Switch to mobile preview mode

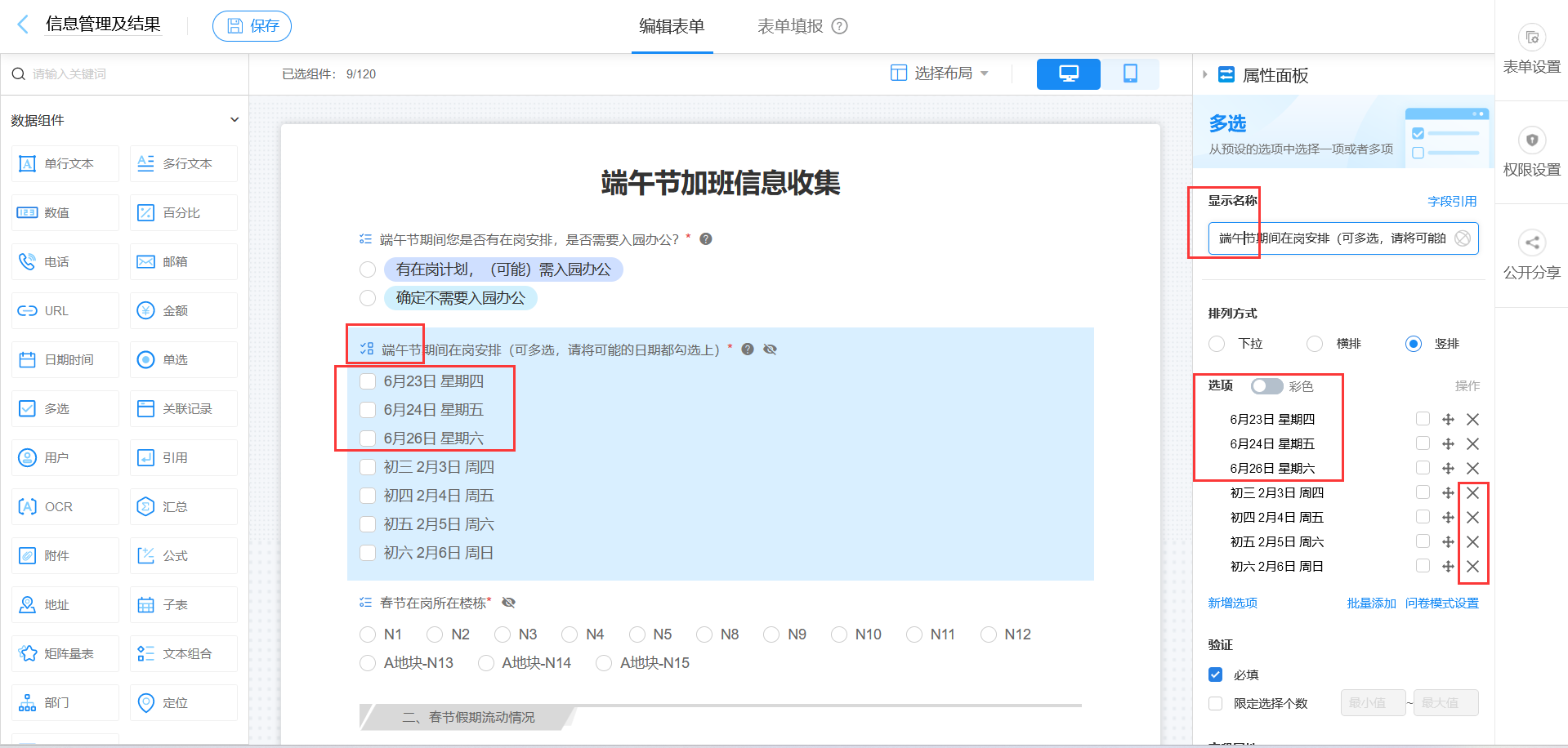(1131, 73)
